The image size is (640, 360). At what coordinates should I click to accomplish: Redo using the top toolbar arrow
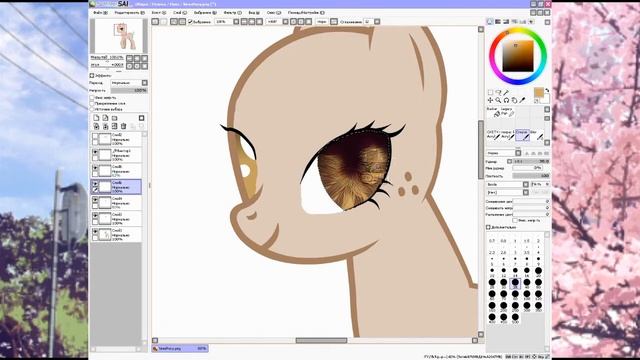pos(164,22)
